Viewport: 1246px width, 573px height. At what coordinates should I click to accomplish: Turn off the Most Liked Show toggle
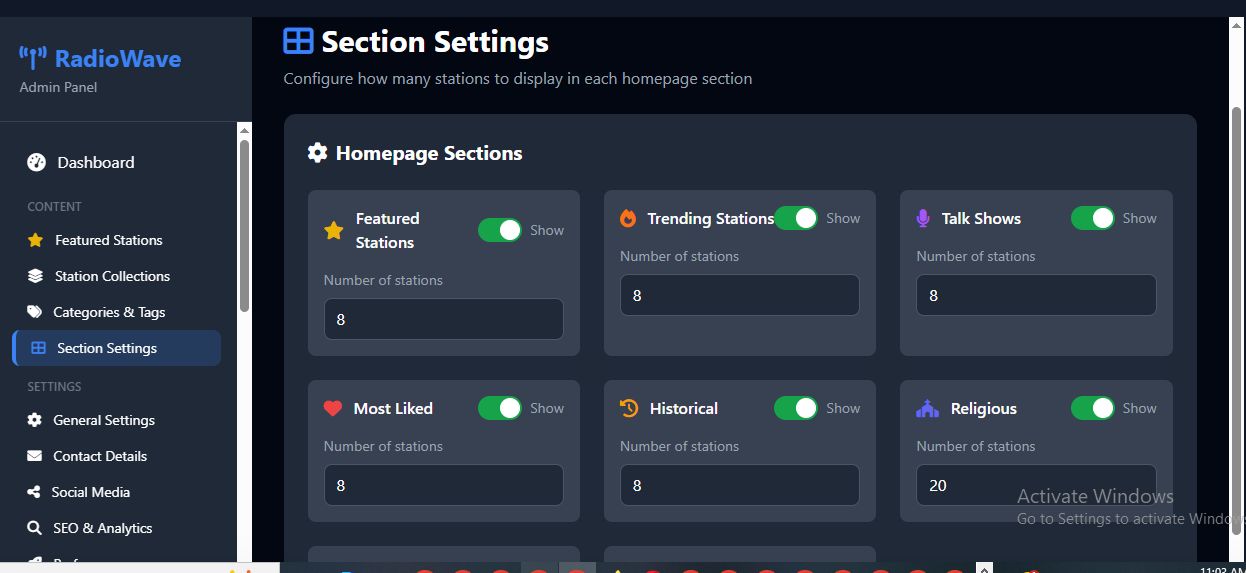500,408
